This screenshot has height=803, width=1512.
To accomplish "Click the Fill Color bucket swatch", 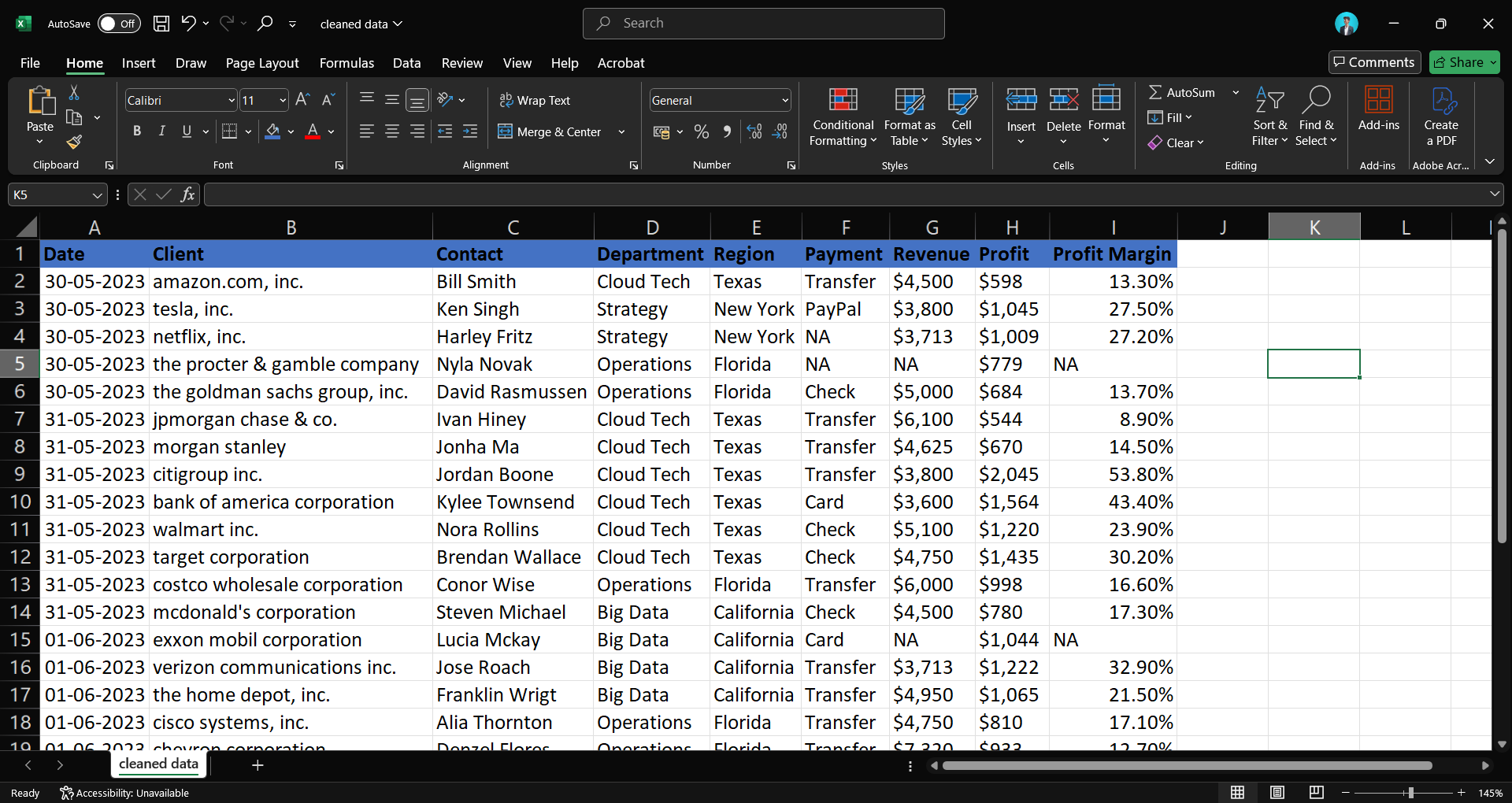I will (x=272, y=131).
